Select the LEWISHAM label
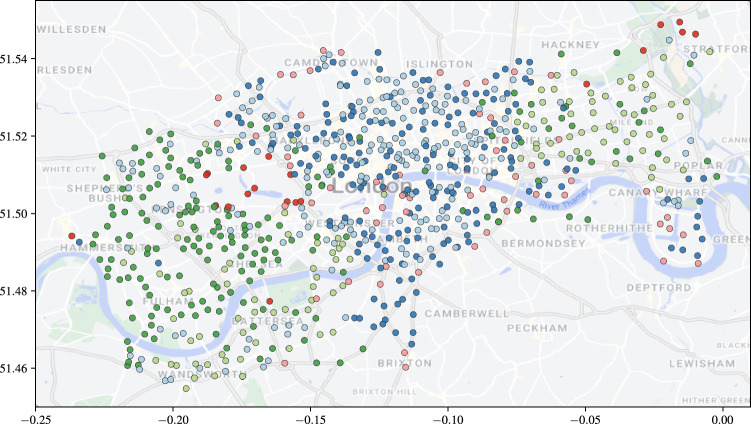751x424 pixels. click(702, 364)
